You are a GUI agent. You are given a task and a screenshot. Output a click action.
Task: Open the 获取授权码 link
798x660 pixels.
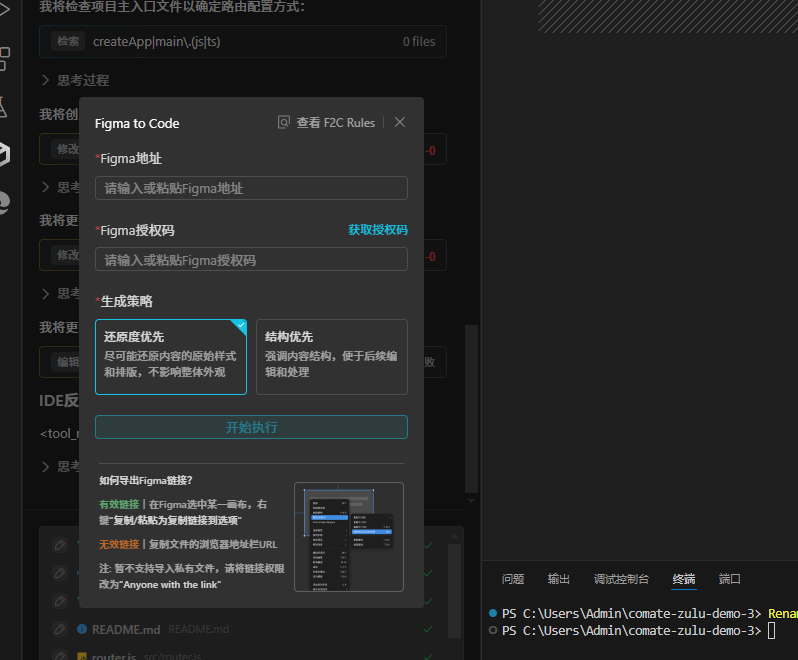point(378,230)
